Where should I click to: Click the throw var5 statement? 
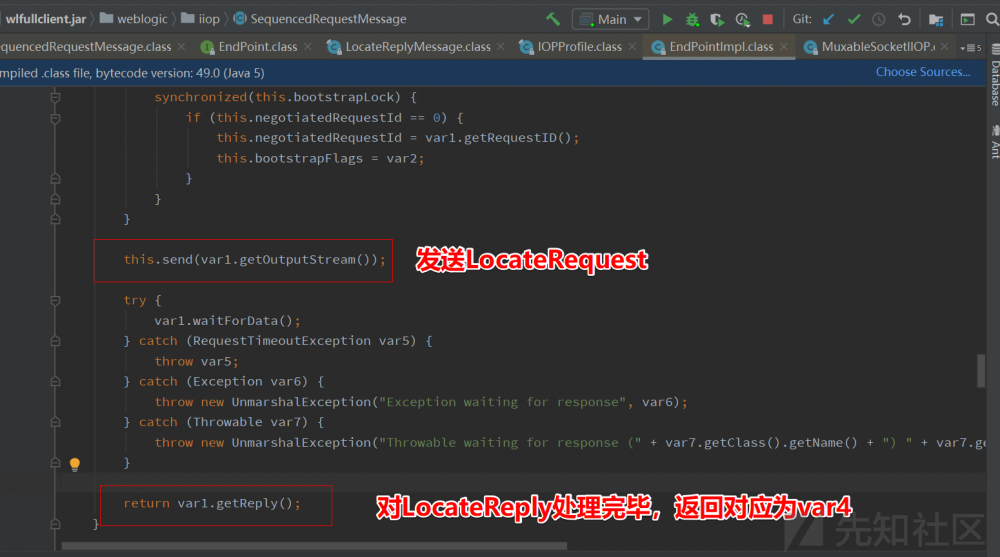point(196,361)
